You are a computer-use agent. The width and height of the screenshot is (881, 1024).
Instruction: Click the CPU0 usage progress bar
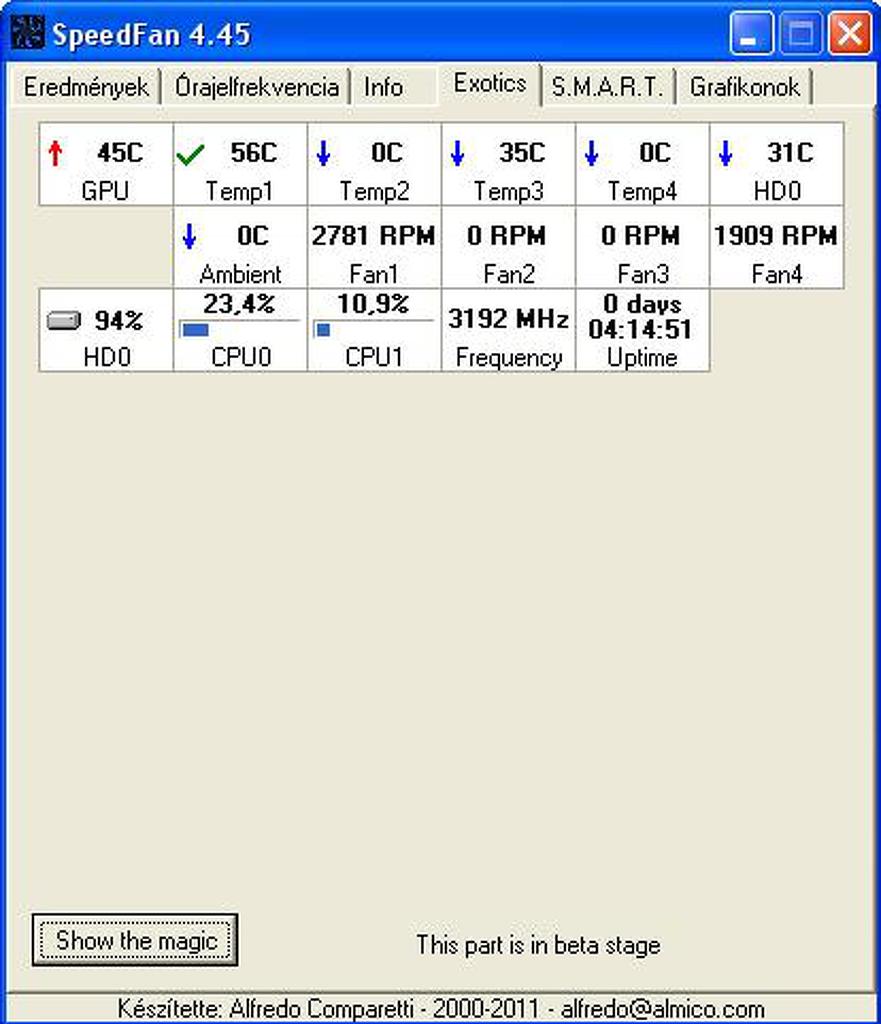[x=239, y=329]
